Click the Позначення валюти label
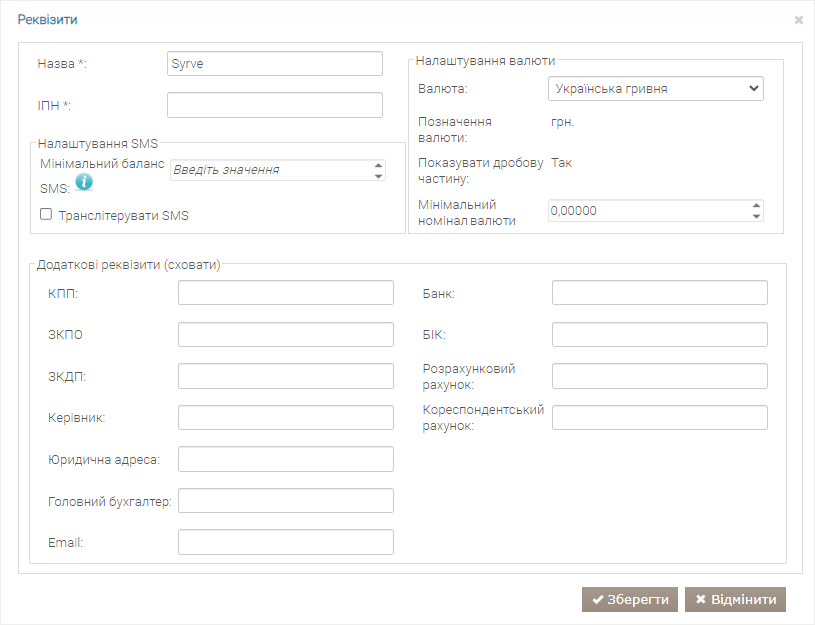The width and height of the screenshot is (815, 625). click(455, 129)
